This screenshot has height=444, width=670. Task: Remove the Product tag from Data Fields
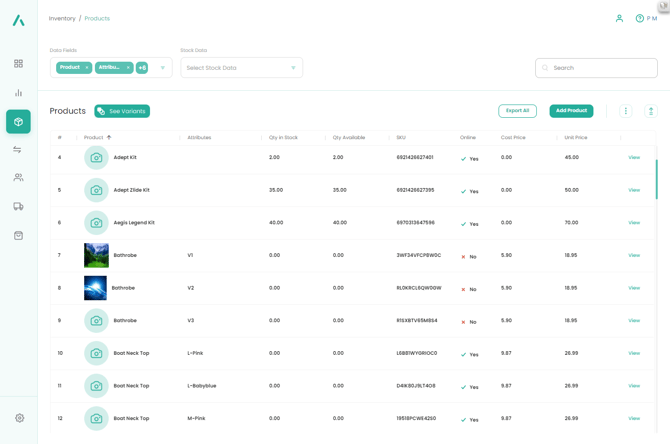click(x=87, y=68)
